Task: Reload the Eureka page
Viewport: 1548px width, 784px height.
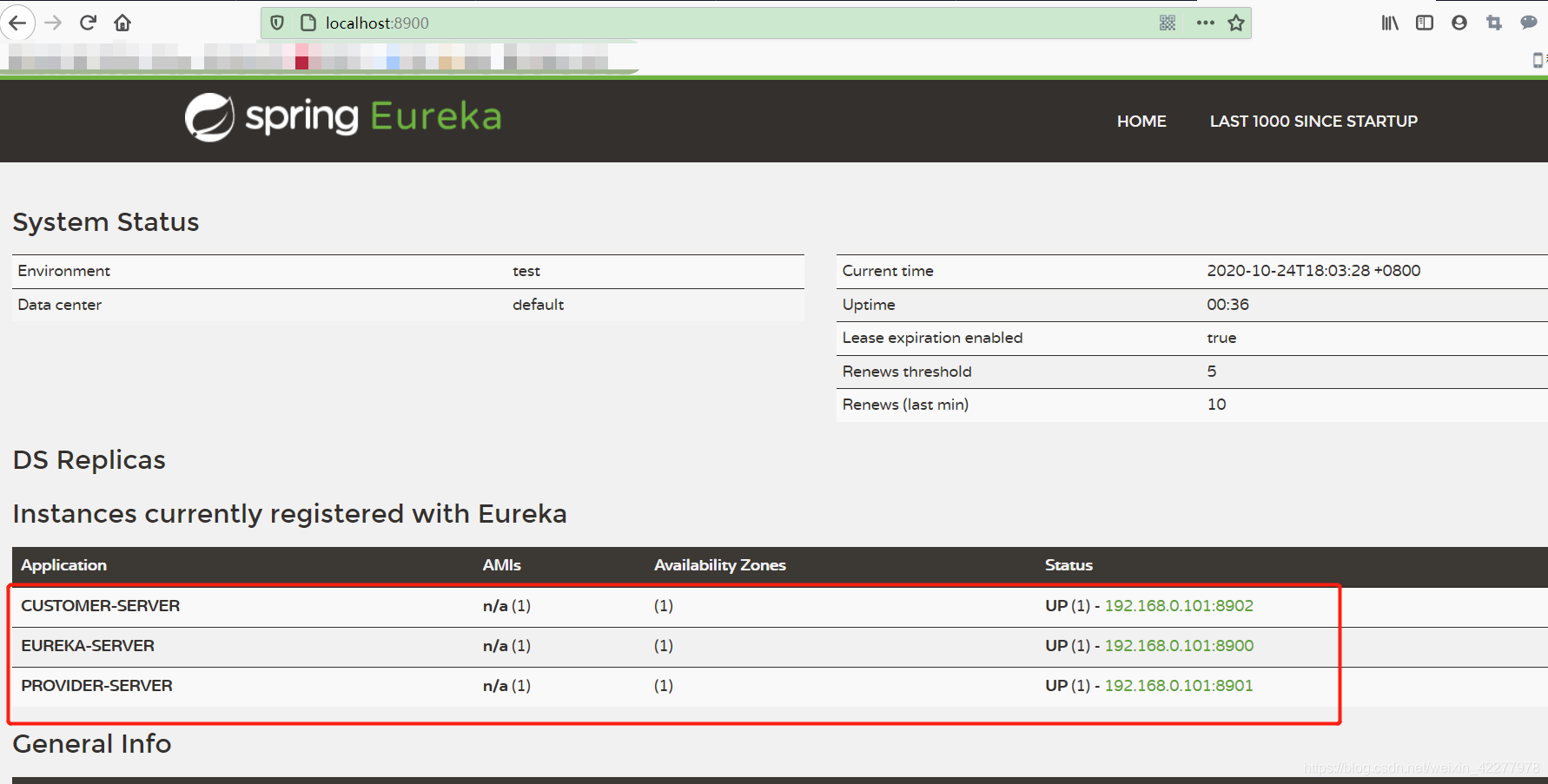Action: [88, 23]
